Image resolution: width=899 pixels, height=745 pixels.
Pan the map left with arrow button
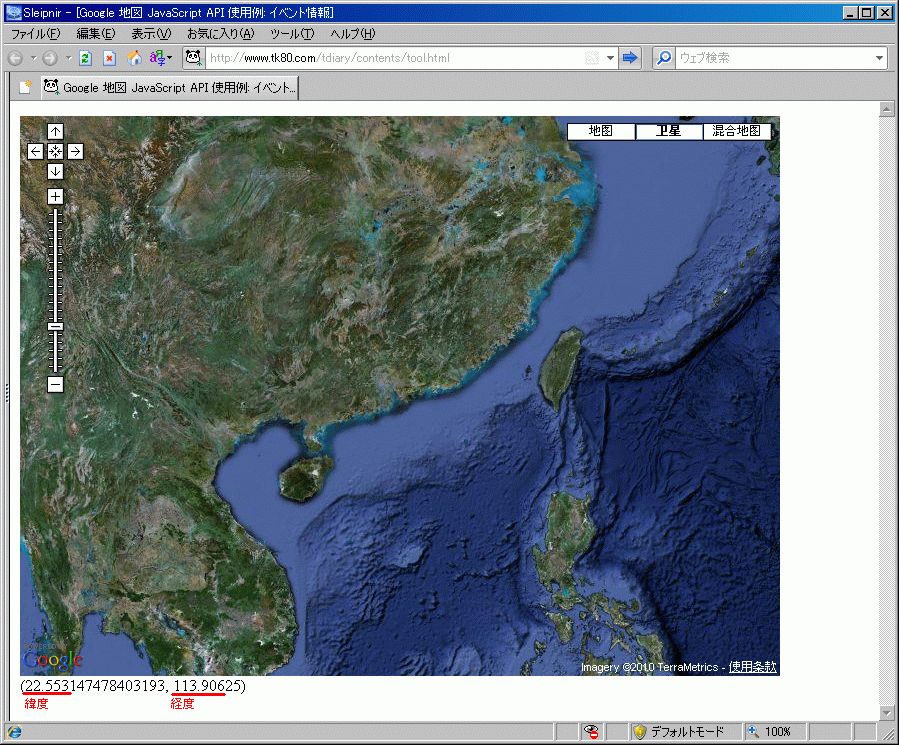[x=36, y=151]
